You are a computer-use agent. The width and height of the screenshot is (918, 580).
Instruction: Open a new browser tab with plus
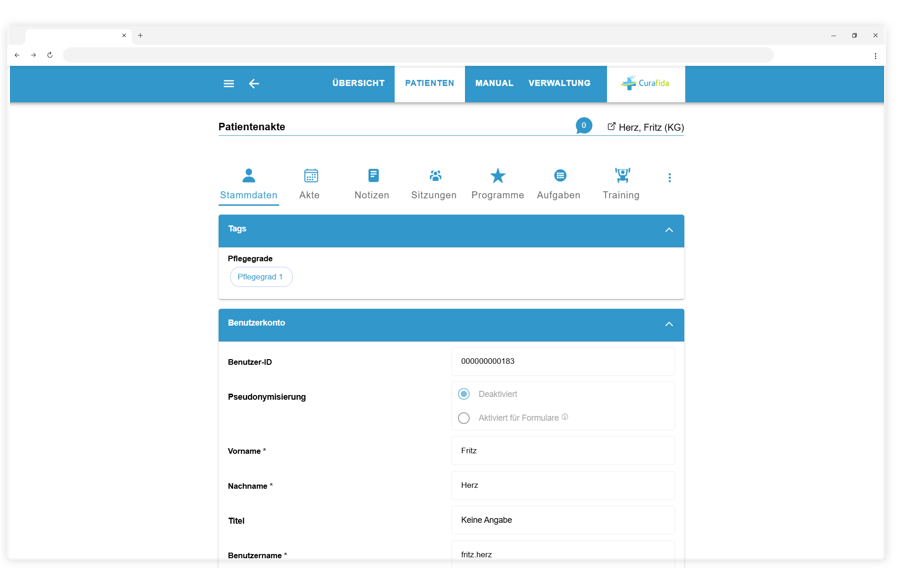[x=141, y=35]
